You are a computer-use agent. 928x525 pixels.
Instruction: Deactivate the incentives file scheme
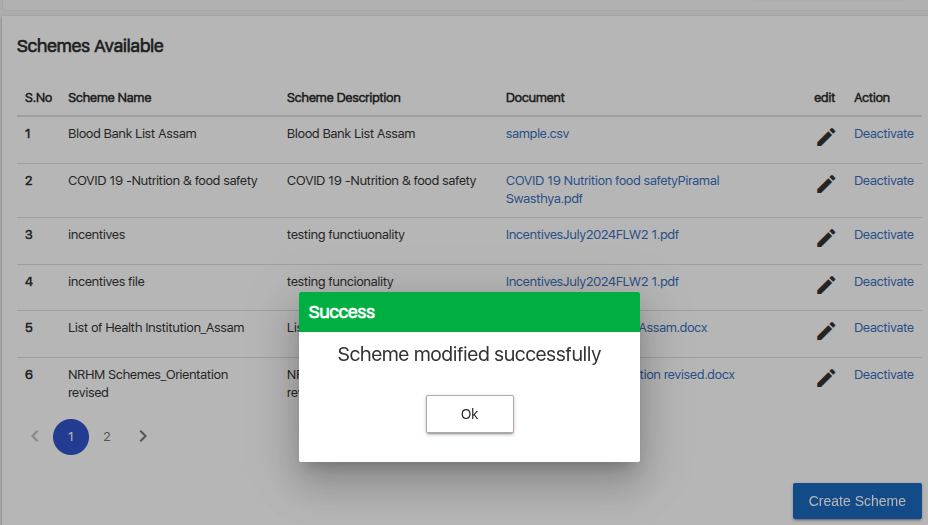coord(883,282)
